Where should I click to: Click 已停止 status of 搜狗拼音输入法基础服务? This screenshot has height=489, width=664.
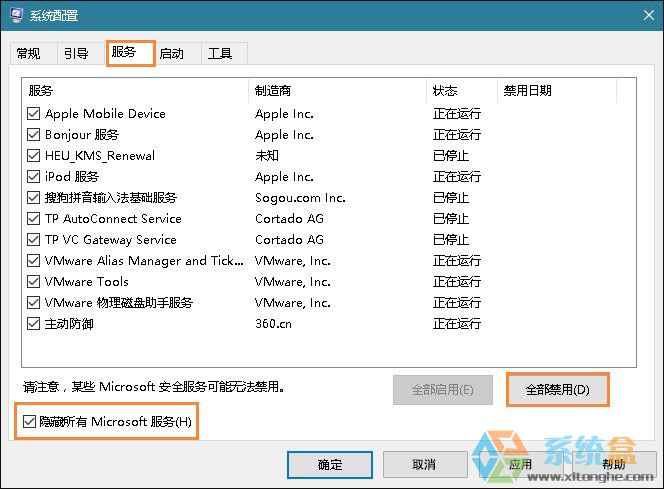coord(451,198)
